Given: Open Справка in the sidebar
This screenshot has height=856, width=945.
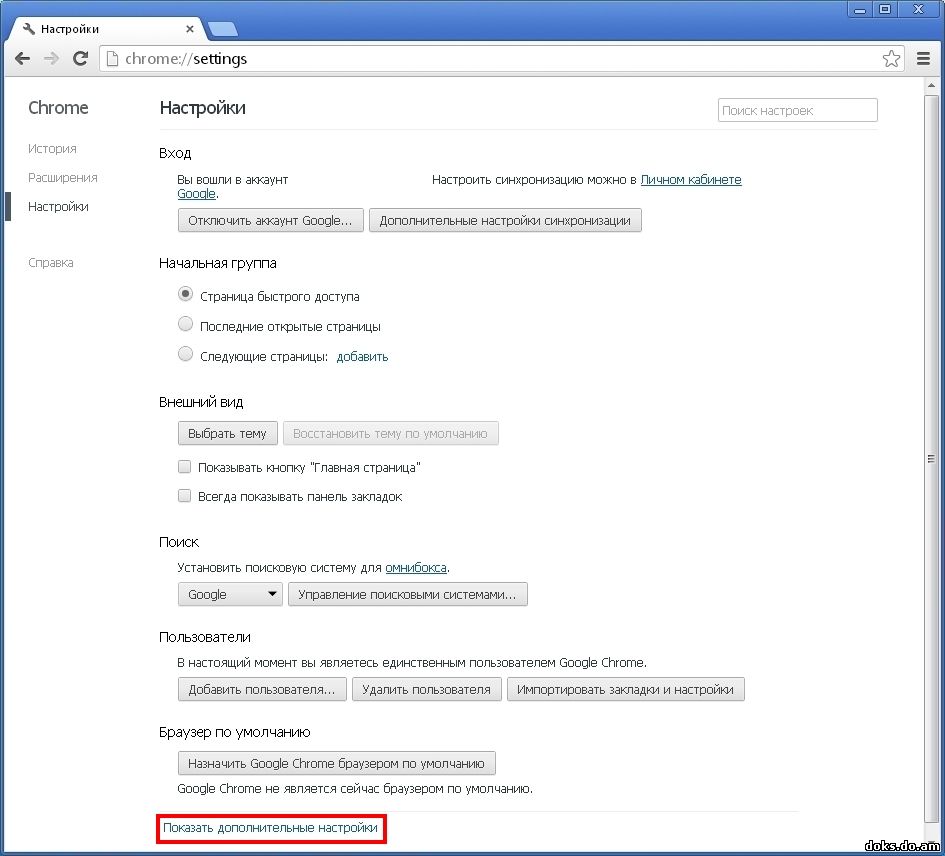Looking at the screenshot, I should click(x=51, y=262).
